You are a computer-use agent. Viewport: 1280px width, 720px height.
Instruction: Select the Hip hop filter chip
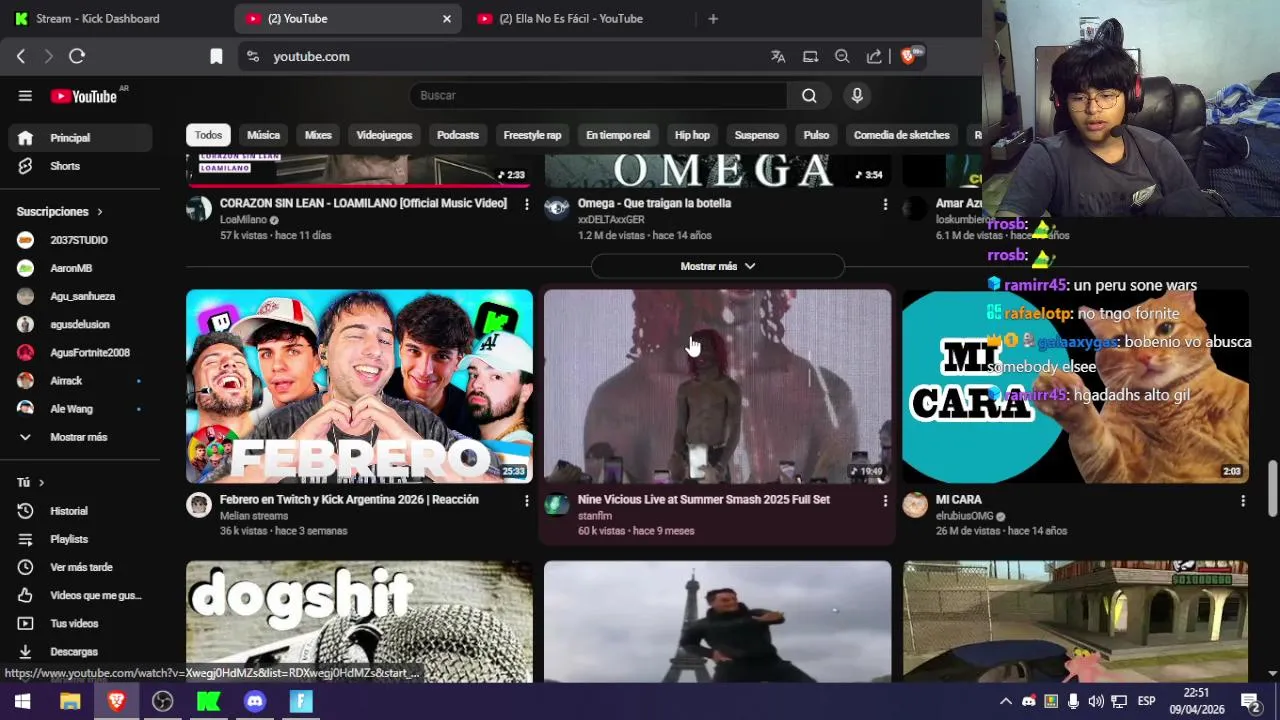(692, 135)
